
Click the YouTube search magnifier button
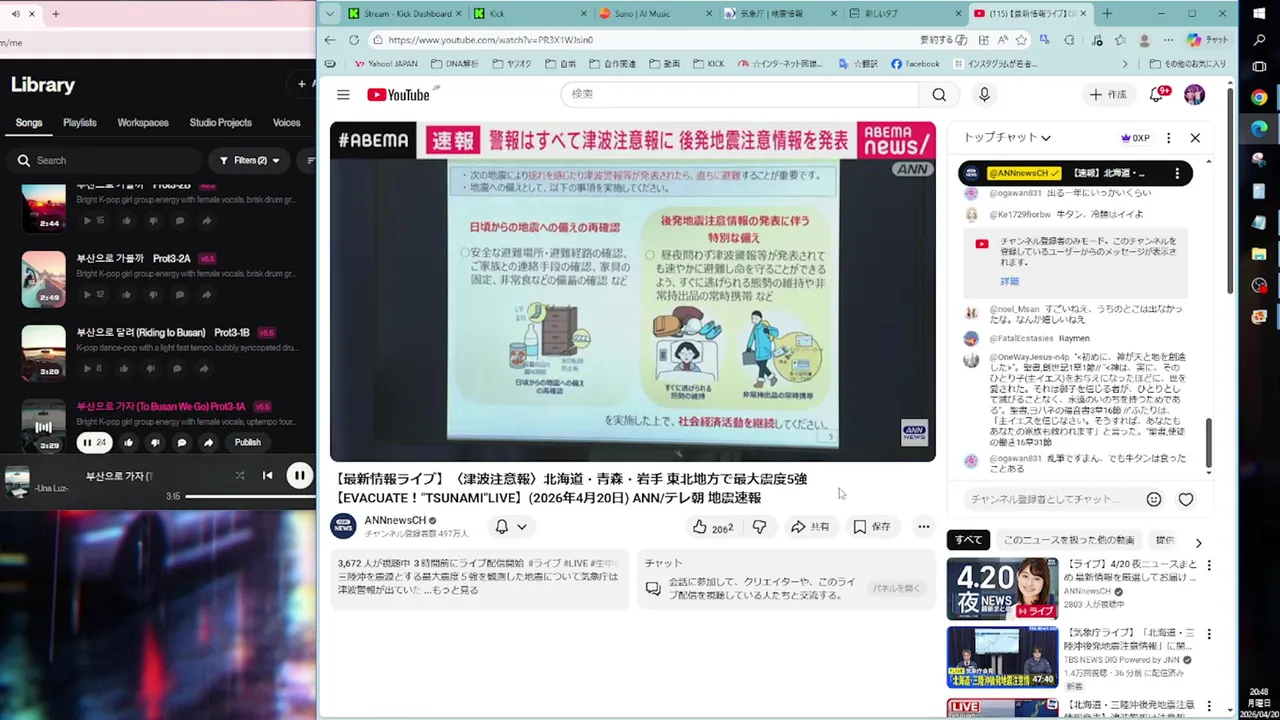[x=939, y=94]
